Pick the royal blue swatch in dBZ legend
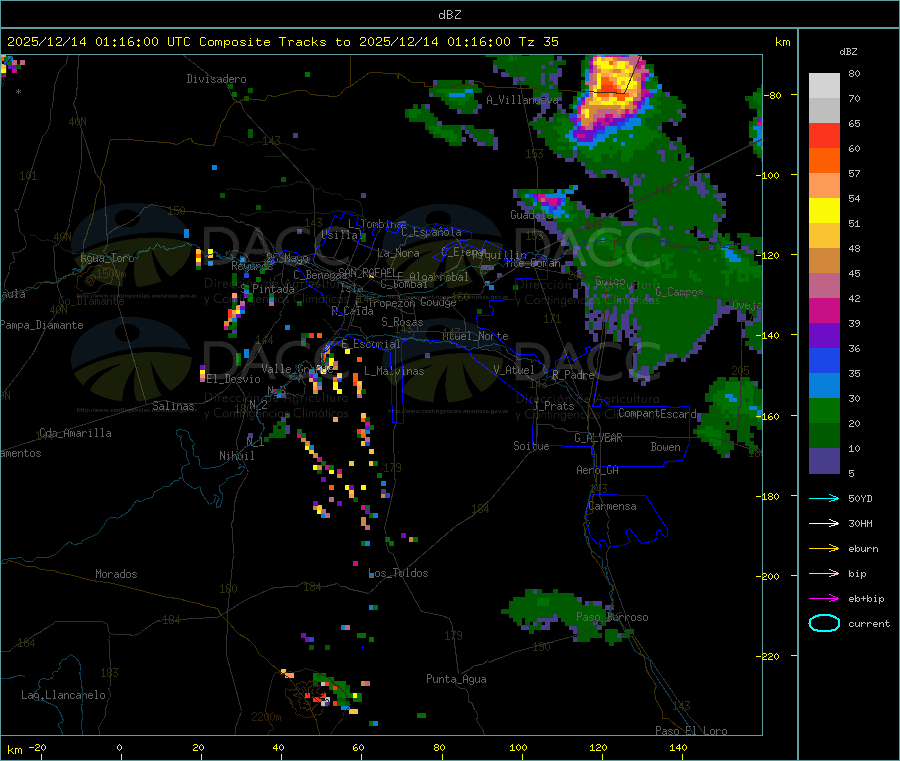Viewport: 900px width, 761px height. [824, 360]
